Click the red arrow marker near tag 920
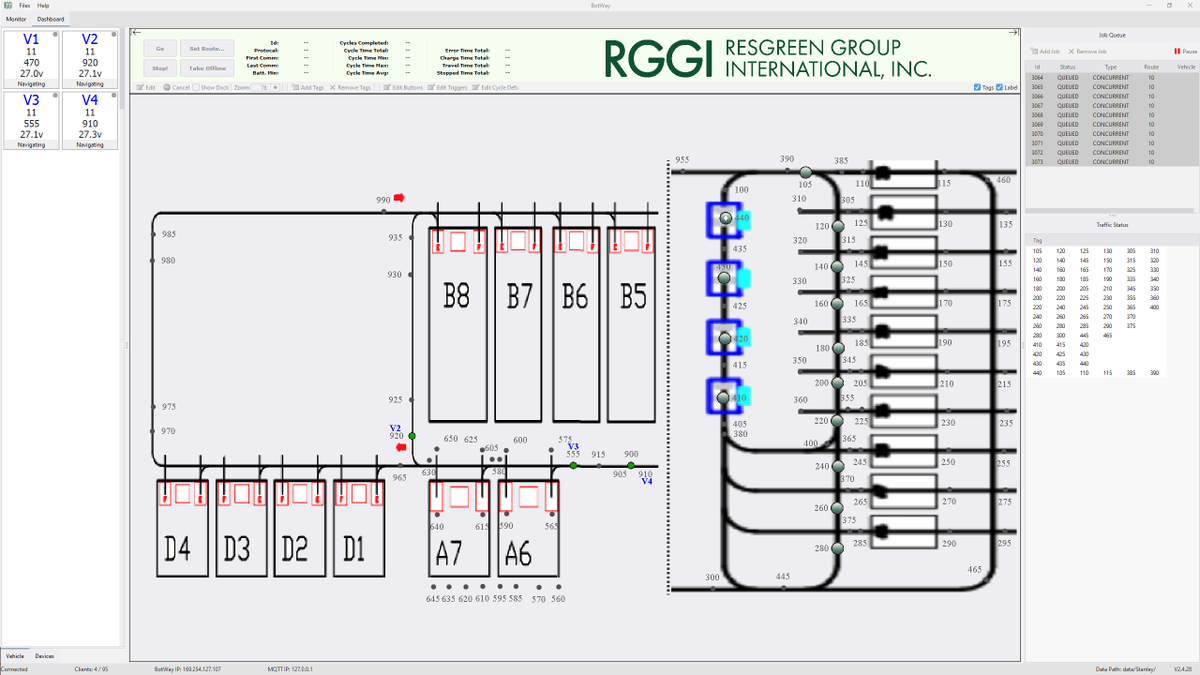Screen dimensions: 1200x675 (402, 448)
